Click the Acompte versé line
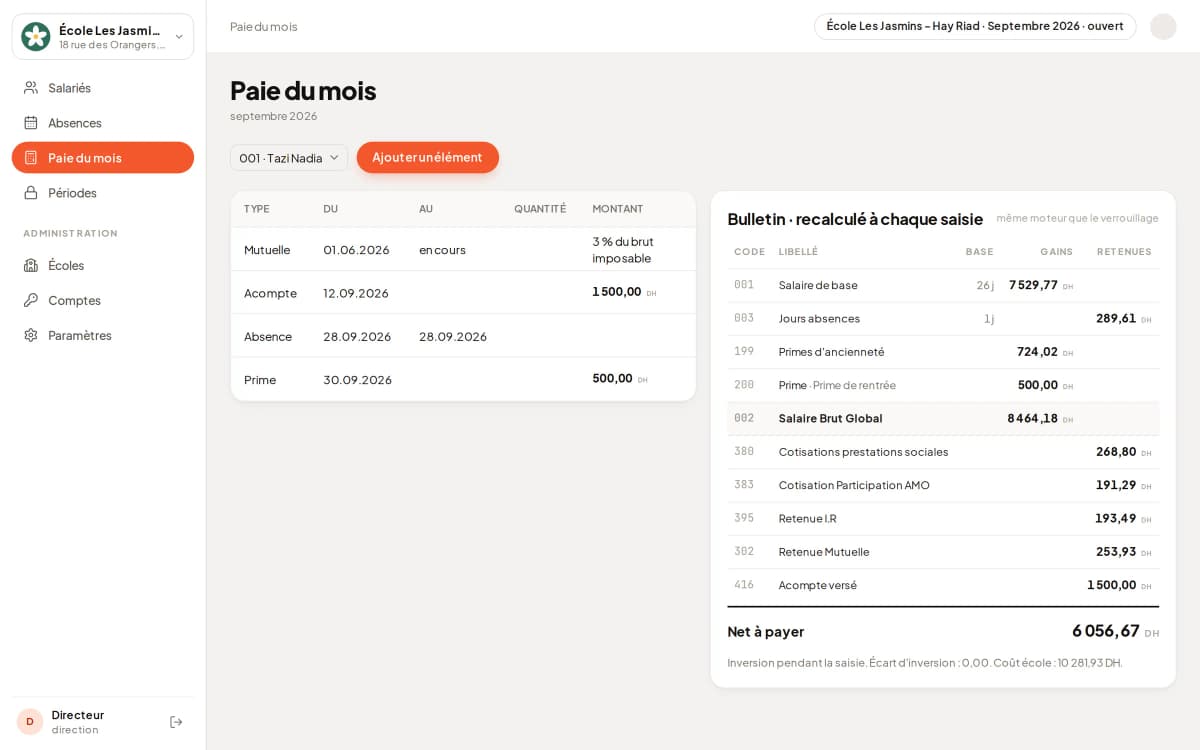Viewport: 1200px width, 750px height. [x=943, y=585]
